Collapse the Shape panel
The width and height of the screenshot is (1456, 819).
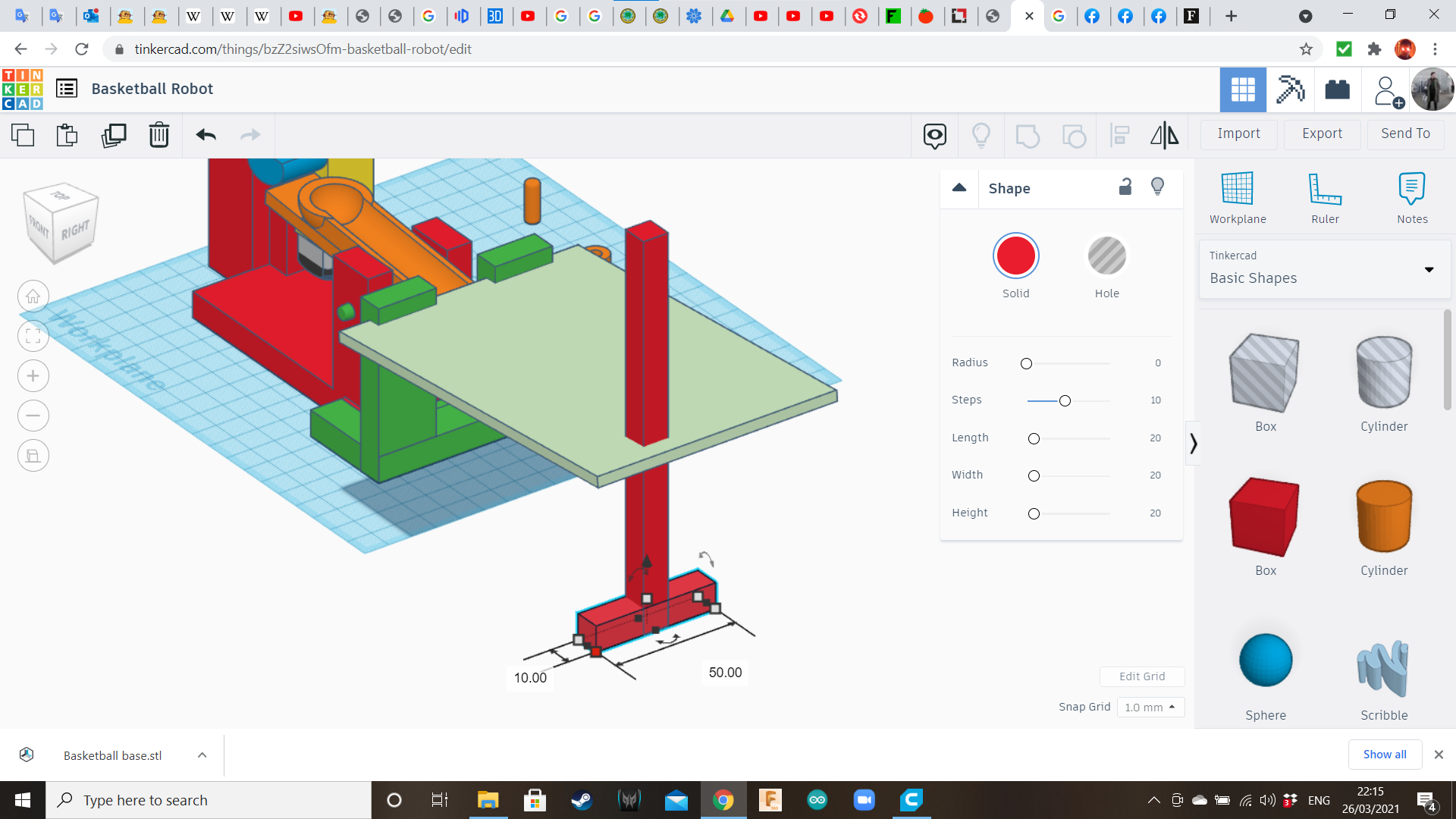(x=959, y=188)
